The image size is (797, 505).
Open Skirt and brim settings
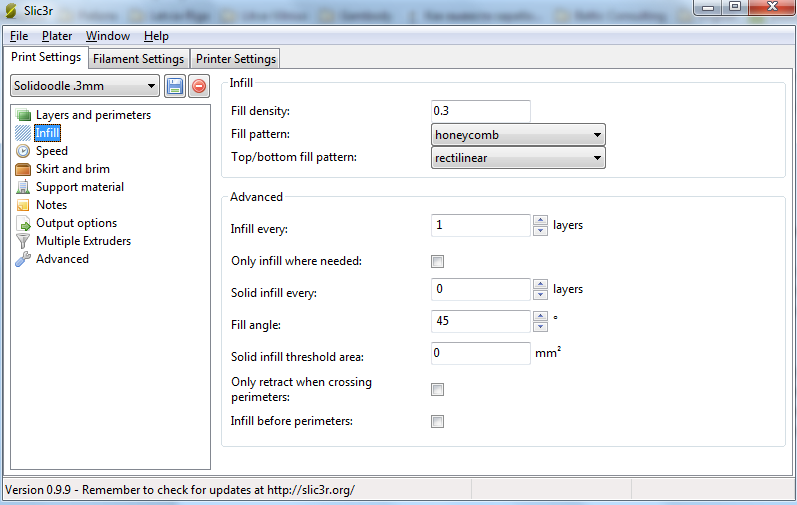[72, 169]
